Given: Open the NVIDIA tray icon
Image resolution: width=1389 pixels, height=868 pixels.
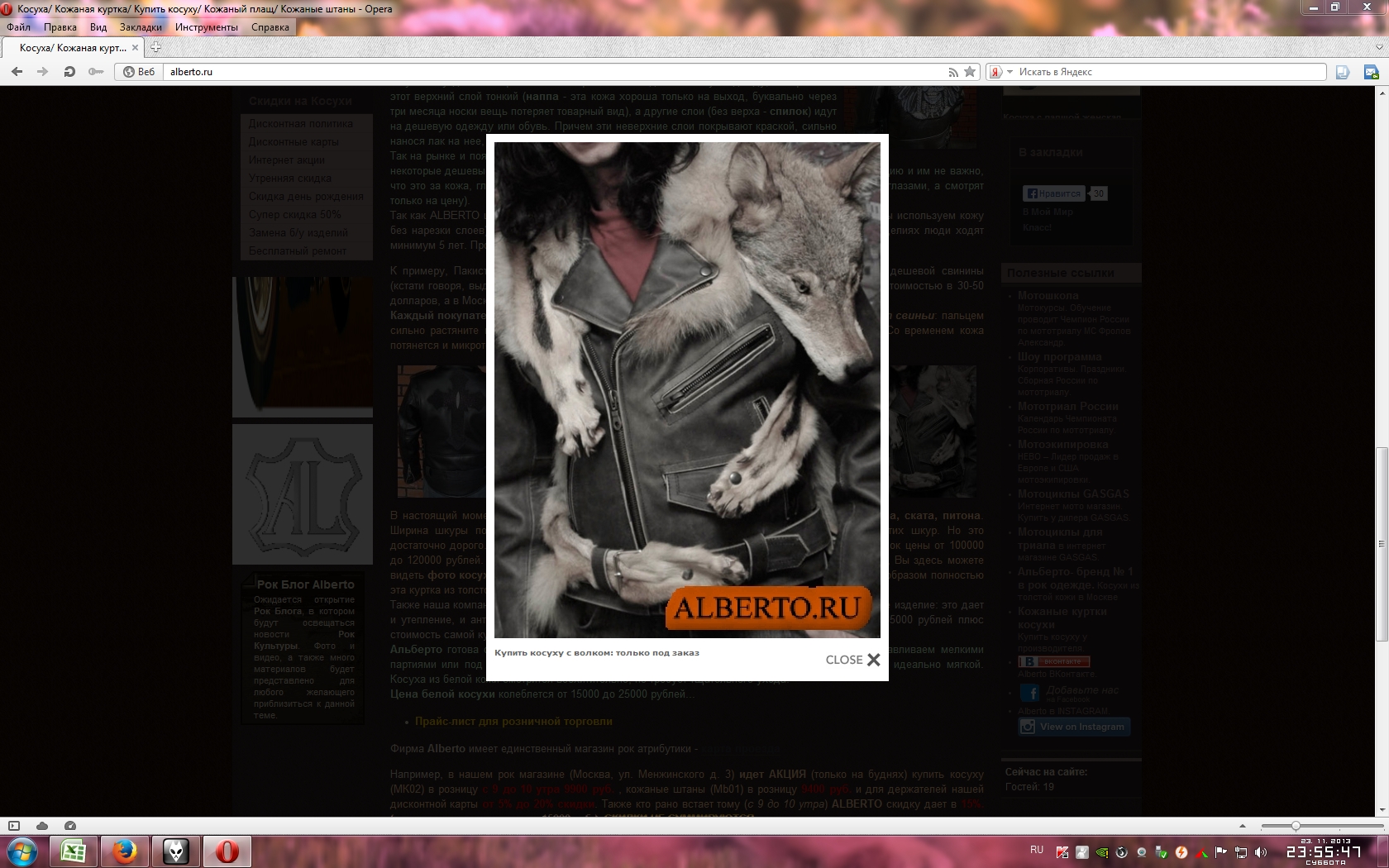Looking at the screenshot, I should (1102, 852).
